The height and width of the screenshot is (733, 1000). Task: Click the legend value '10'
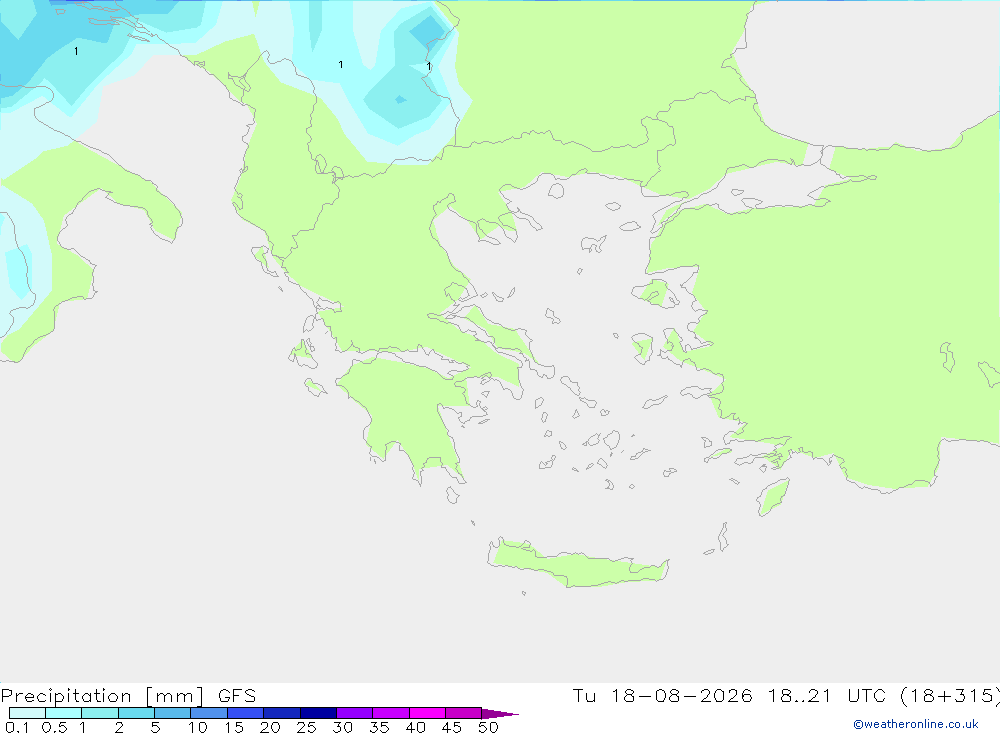(x=197, y=727)
